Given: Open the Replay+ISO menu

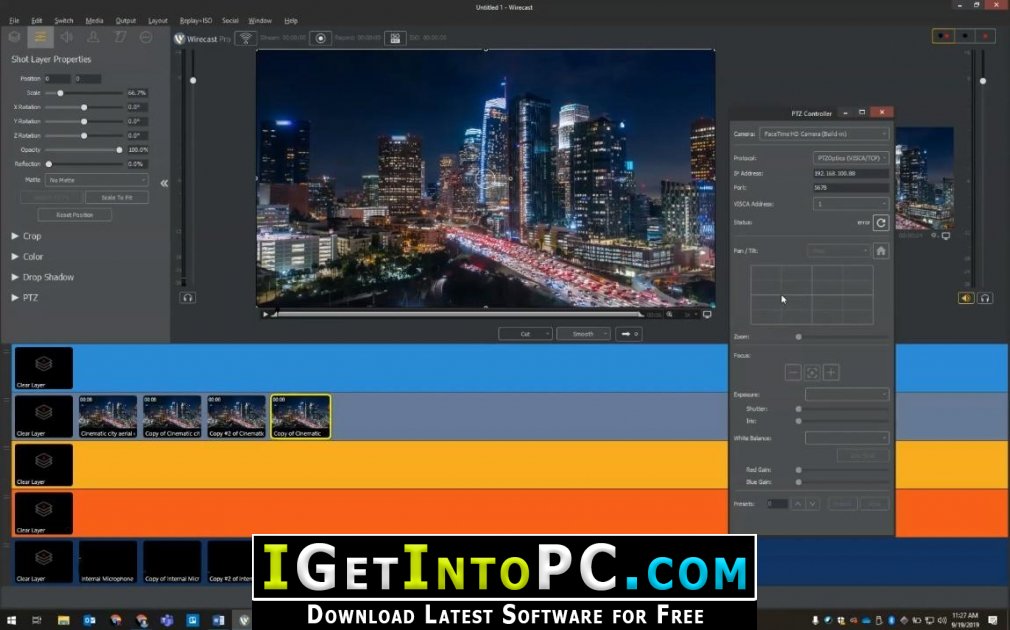Looking at the screenshot, I should tap(196, 21).
